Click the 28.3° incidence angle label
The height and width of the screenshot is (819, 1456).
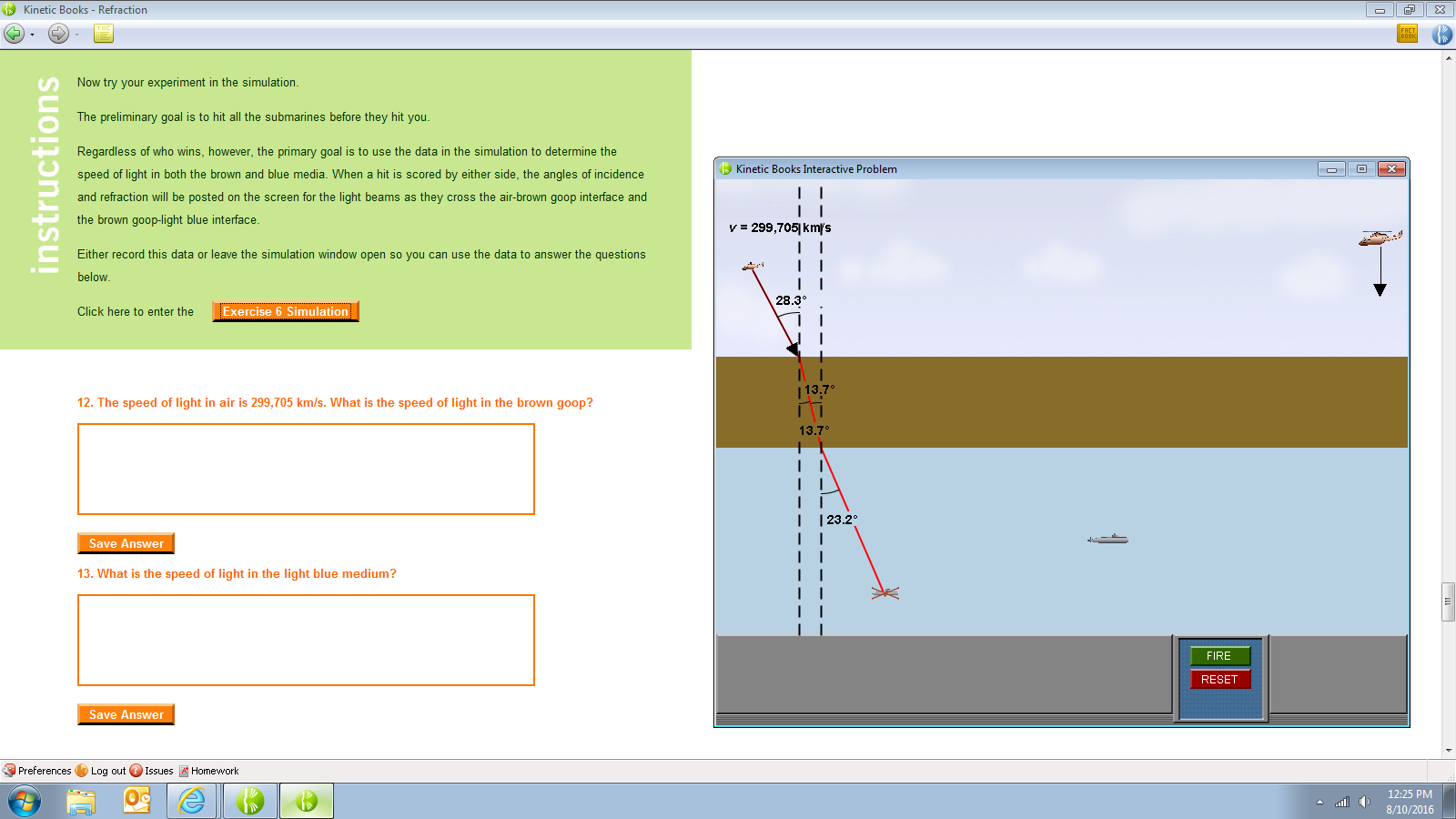click(x=791, y=300)
